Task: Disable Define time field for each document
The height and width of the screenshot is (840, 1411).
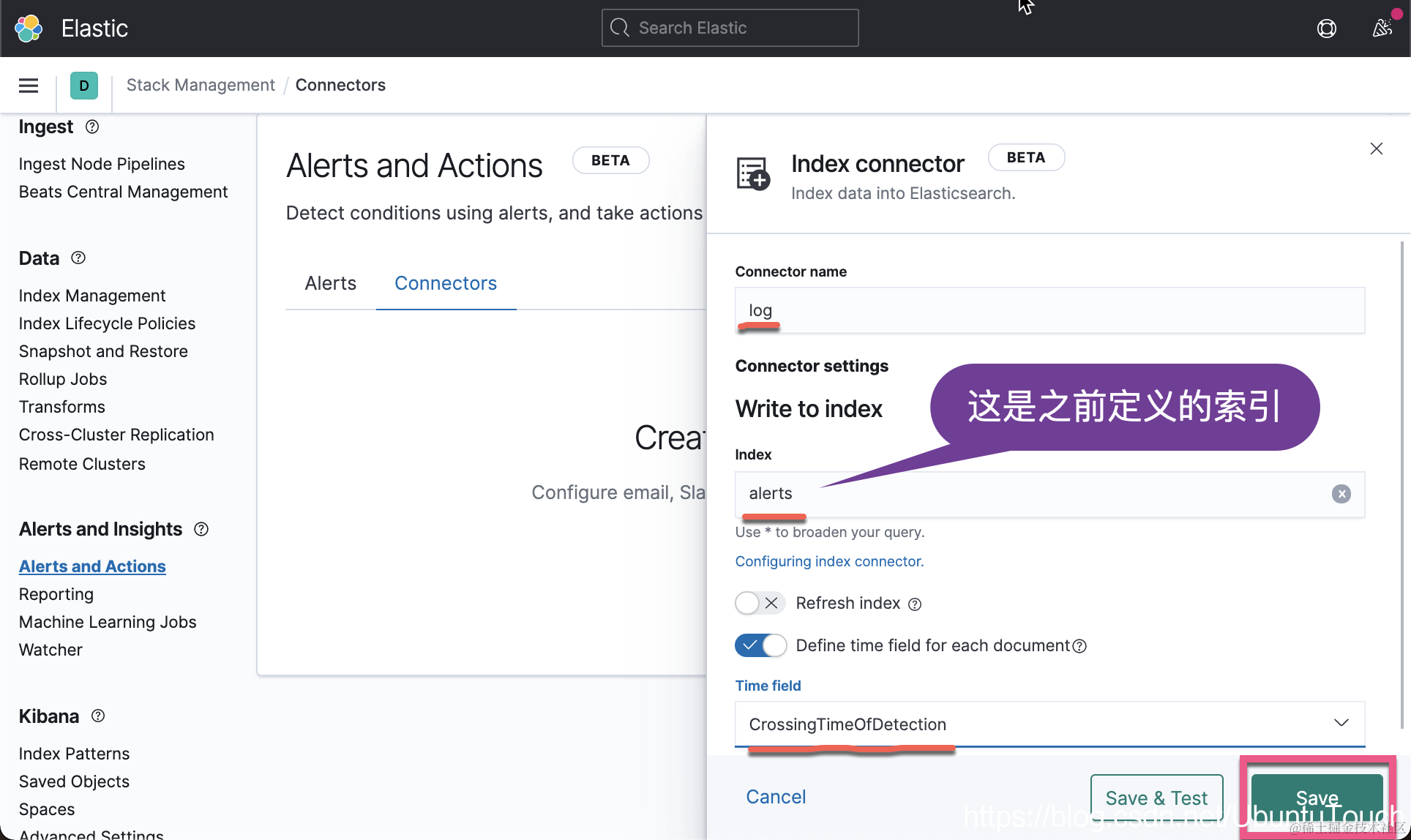Action: pyautogui.click(x=760, y=645)
